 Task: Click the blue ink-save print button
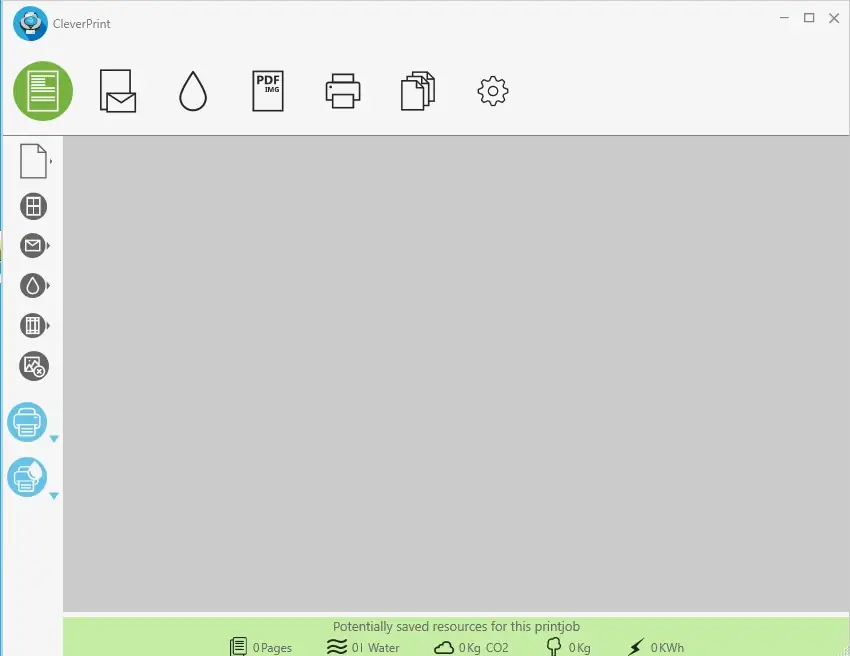coord(27,477)
